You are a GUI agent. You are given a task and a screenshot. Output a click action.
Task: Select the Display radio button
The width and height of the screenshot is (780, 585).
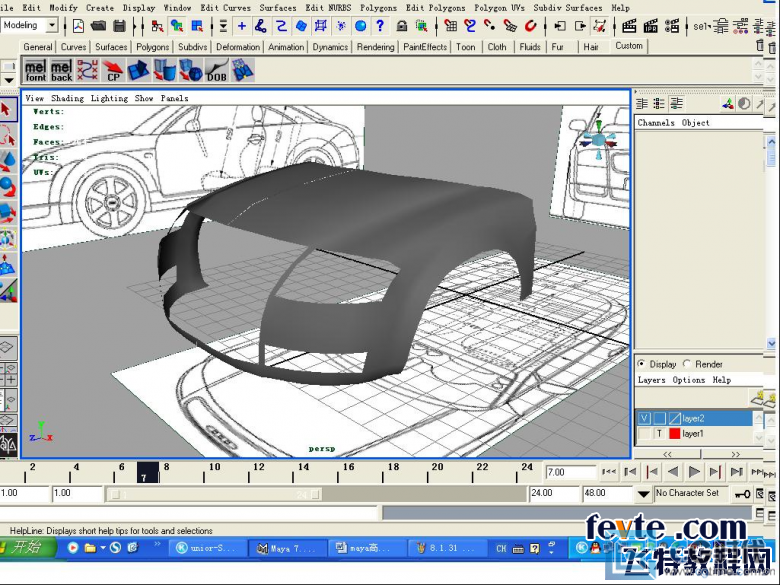pos(641,364)
